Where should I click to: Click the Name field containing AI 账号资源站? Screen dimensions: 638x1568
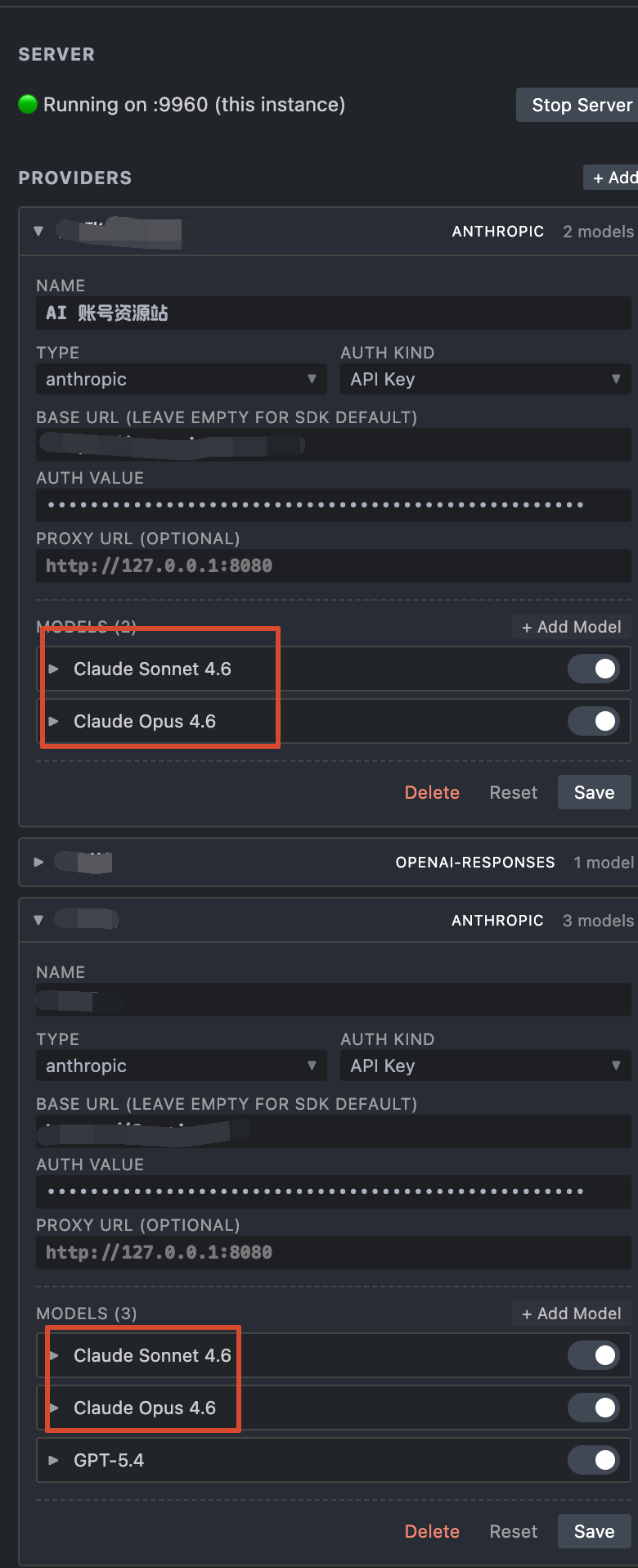point(334,313)
